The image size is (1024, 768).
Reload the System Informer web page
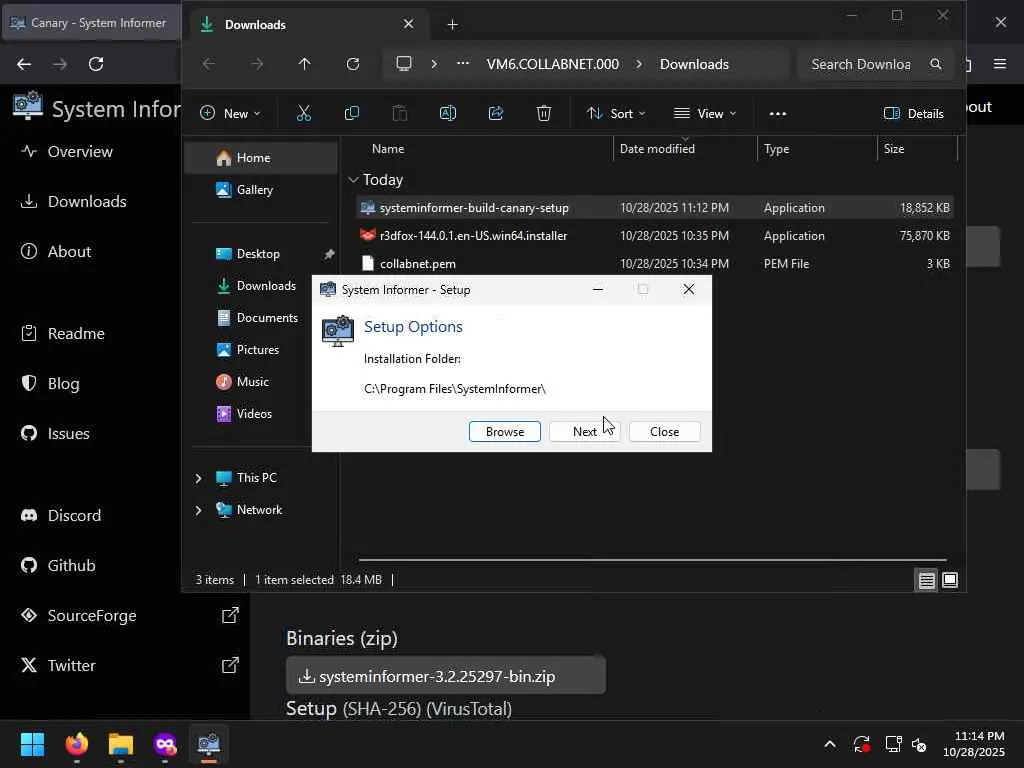point(96,64)
